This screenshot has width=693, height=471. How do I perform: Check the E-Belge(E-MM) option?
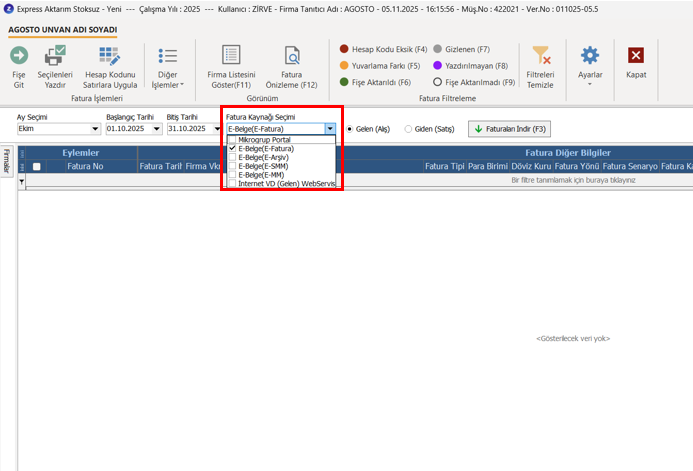pos(232,175)
